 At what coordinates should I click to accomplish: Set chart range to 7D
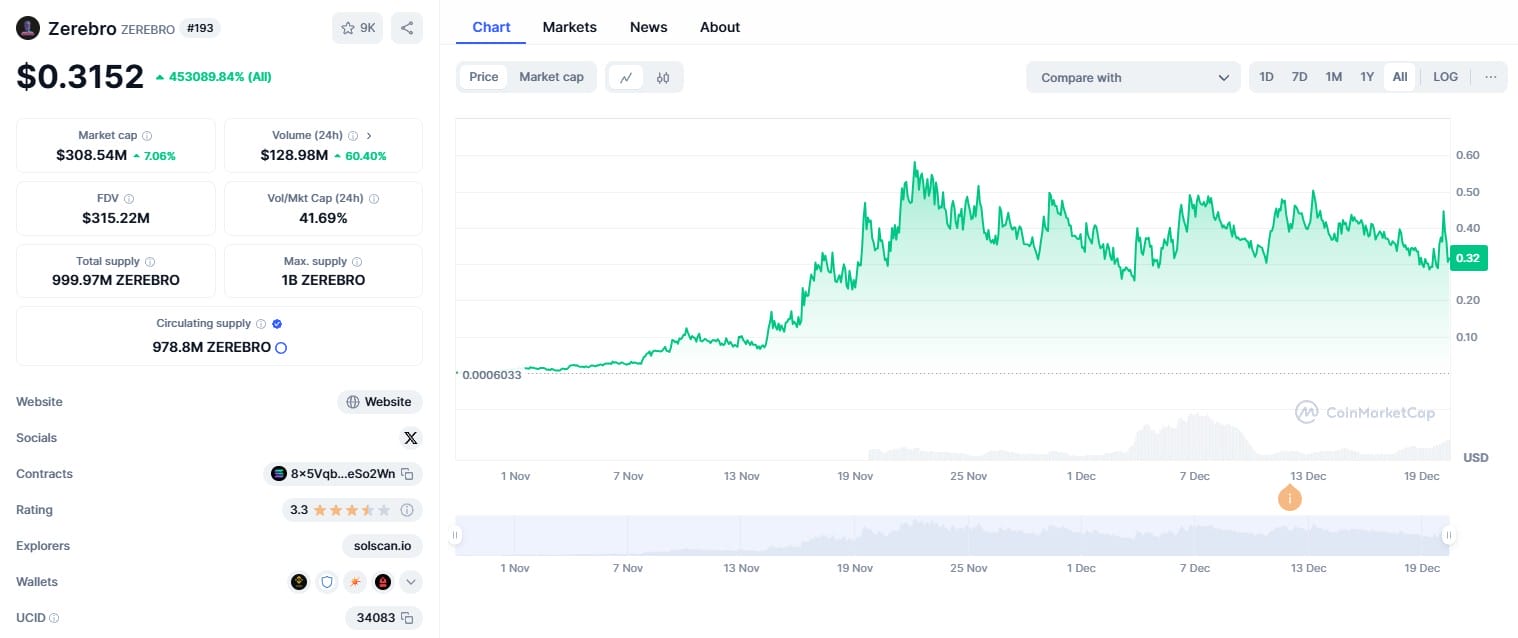pos(1299,77)
